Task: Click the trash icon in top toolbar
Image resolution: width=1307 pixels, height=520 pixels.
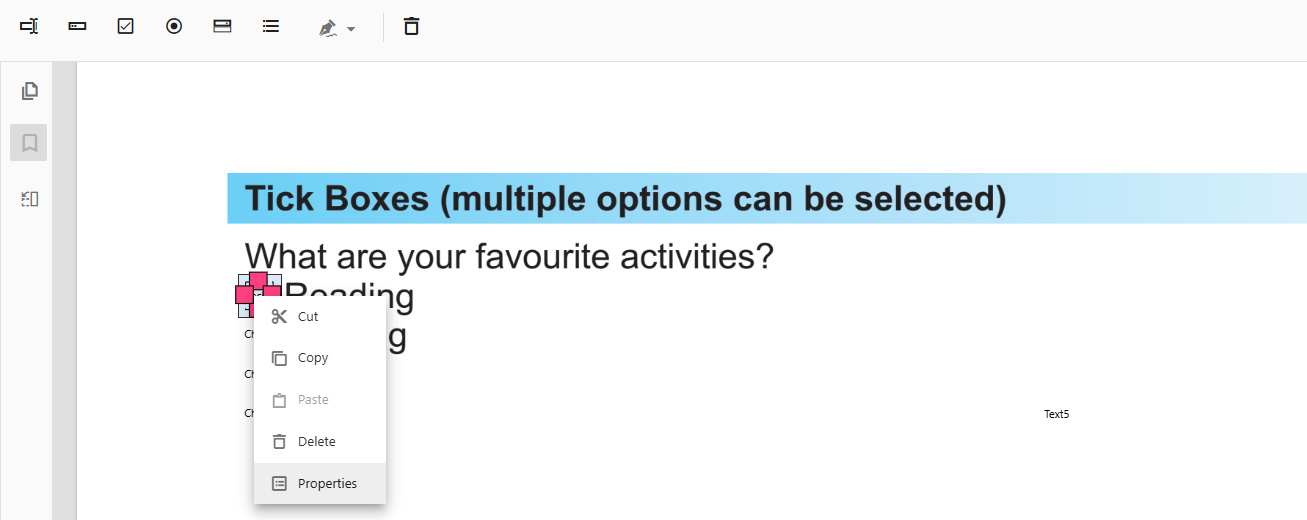Action: click(x=411, y=27)
